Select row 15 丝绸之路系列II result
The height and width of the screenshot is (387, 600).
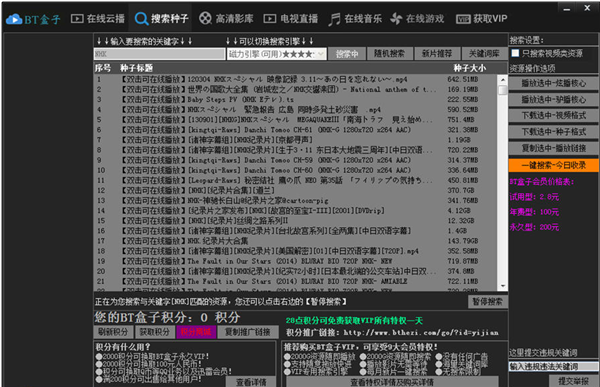click(295, 220)
